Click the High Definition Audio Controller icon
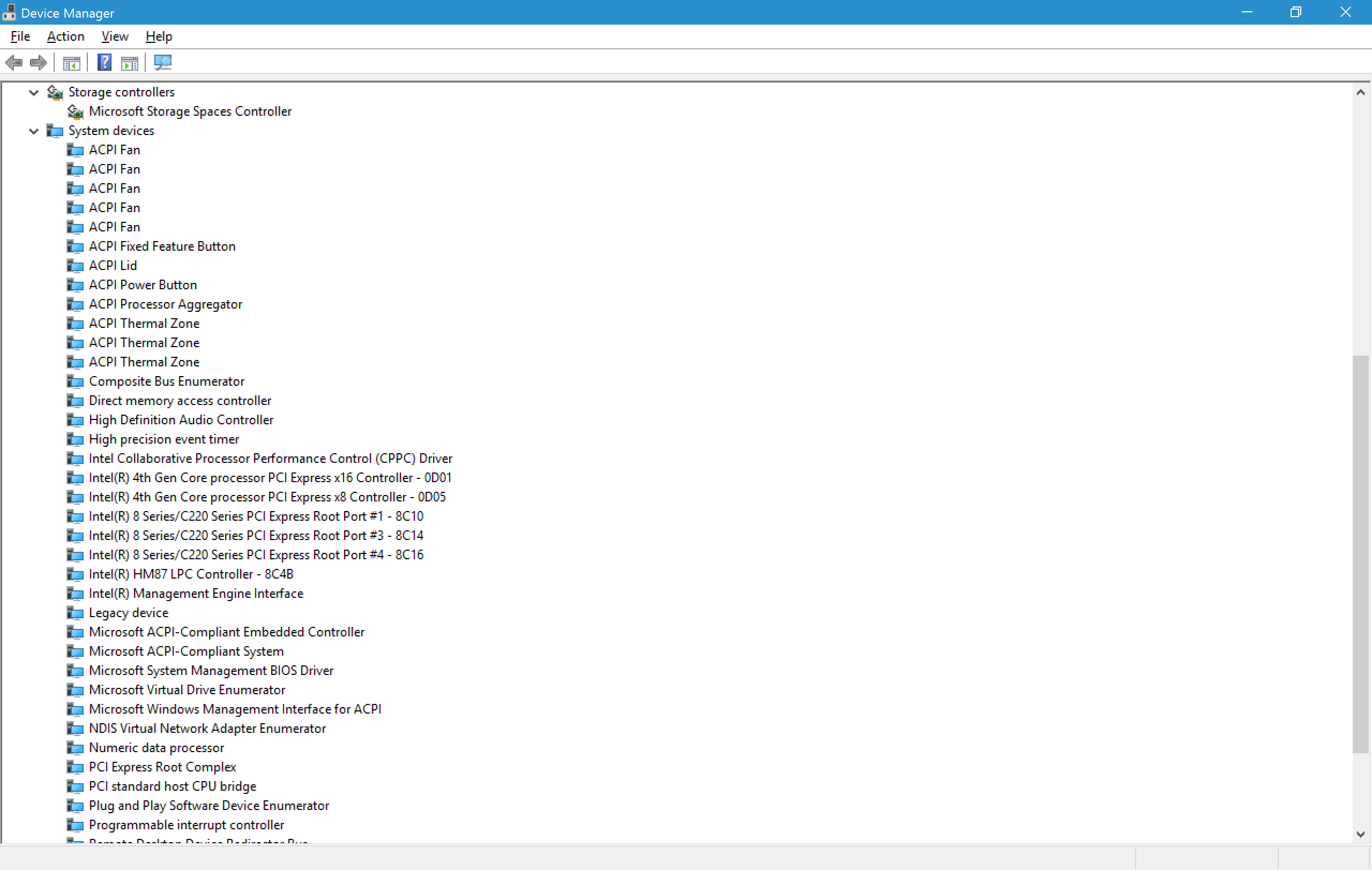The width and height of the screenshot is (1372, 870). click(75, 420)
